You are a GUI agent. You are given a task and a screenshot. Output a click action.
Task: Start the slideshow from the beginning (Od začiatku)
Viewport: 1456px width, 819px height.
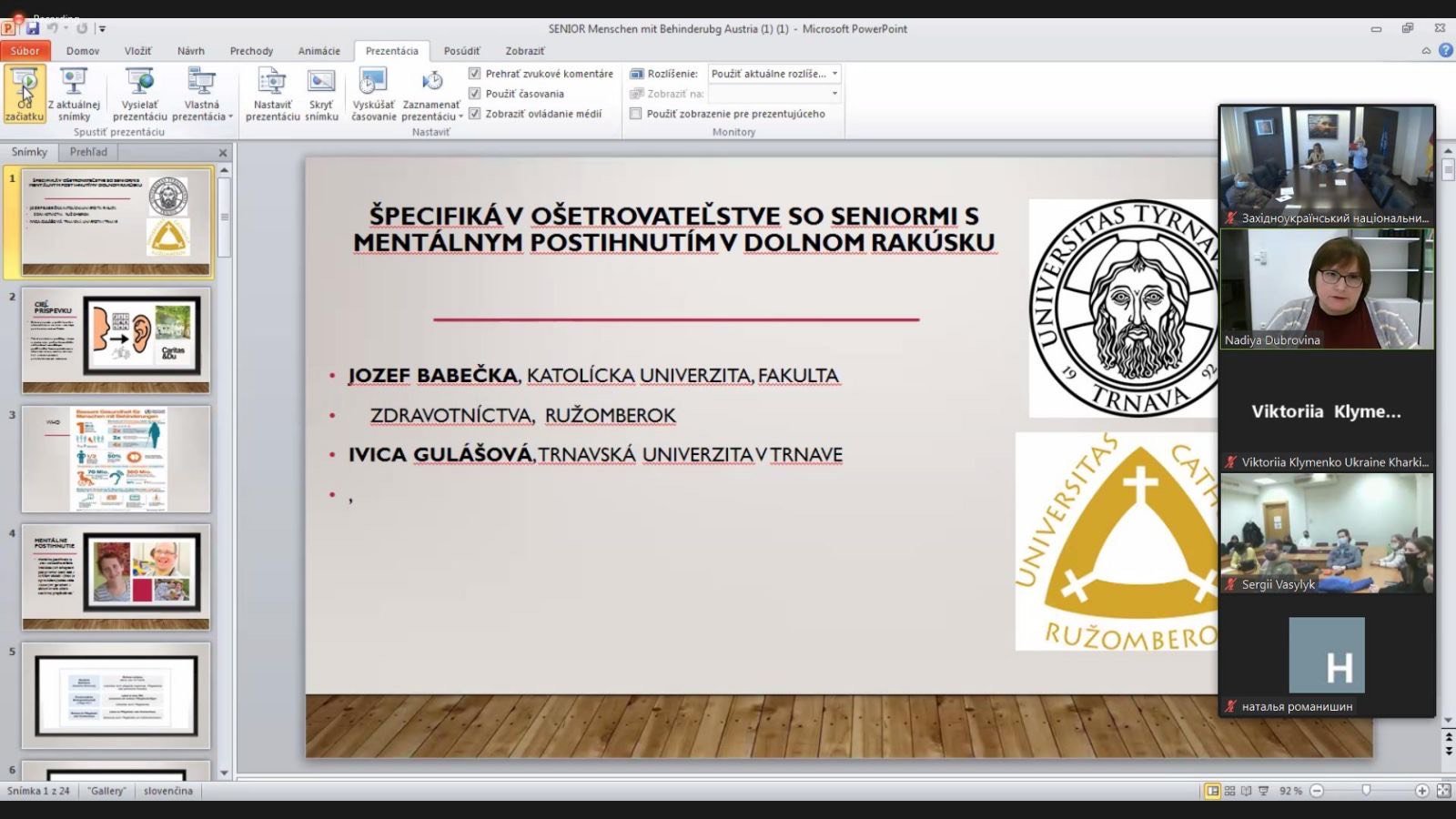(x=25, y=94)
